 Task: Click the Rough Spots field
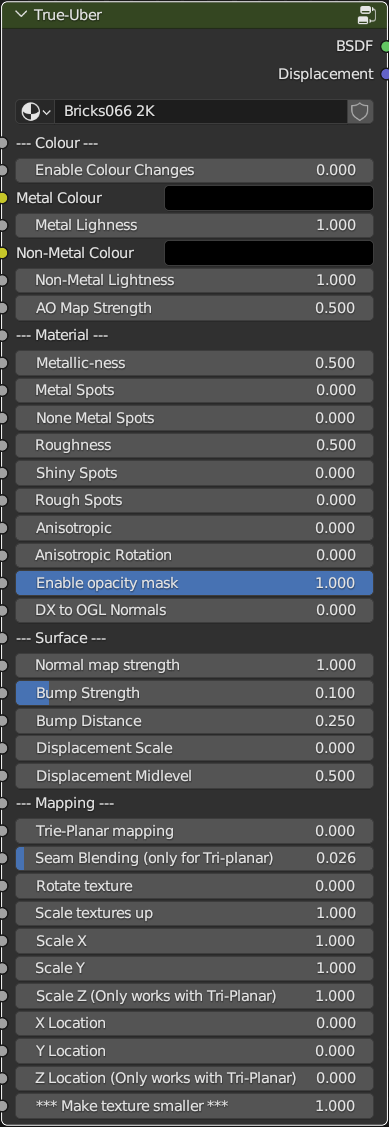[194, 500]
